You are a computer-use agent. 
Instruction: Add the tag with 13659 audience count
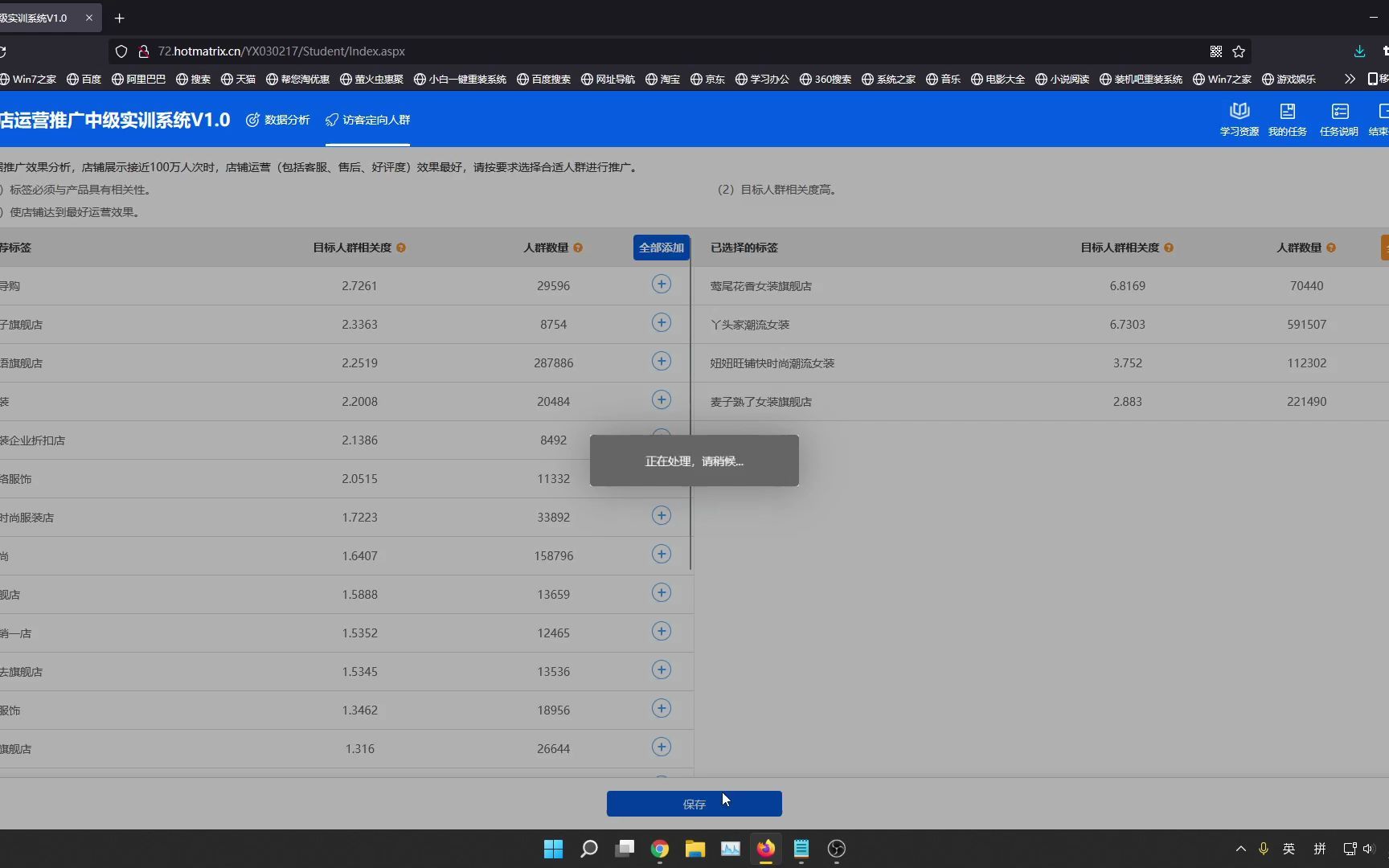pos(661,593)
